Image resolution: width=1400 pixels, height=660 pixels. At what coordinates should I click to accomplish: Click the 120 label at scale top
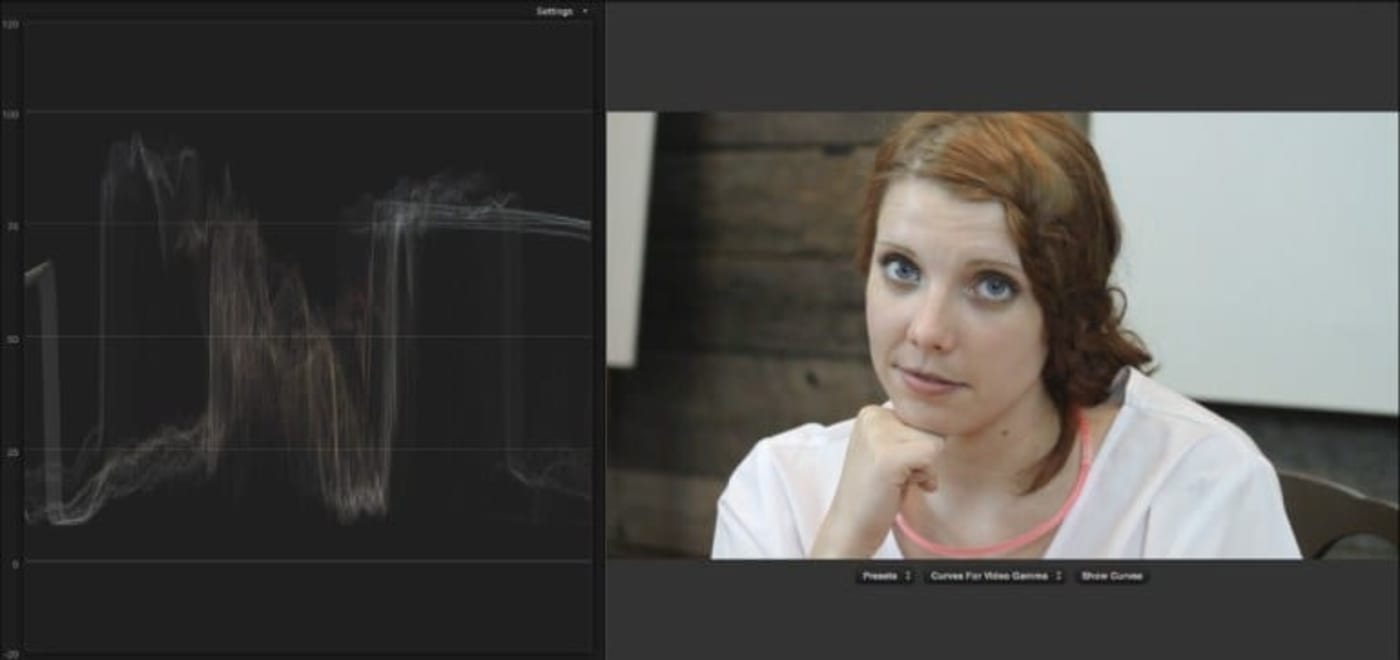click(10, 23)
